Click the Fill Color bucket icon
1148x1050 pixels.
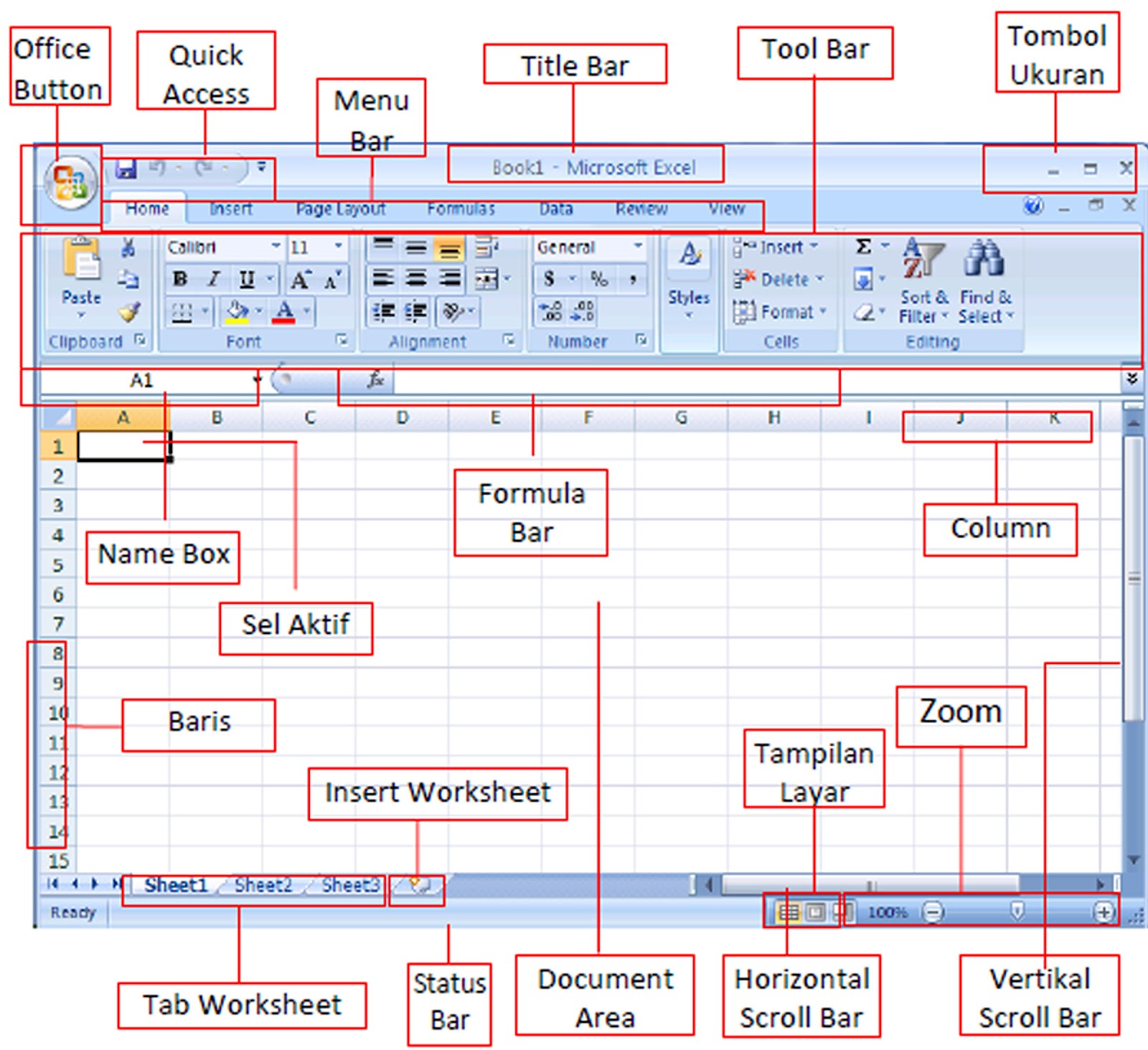[x=237, y=312]
